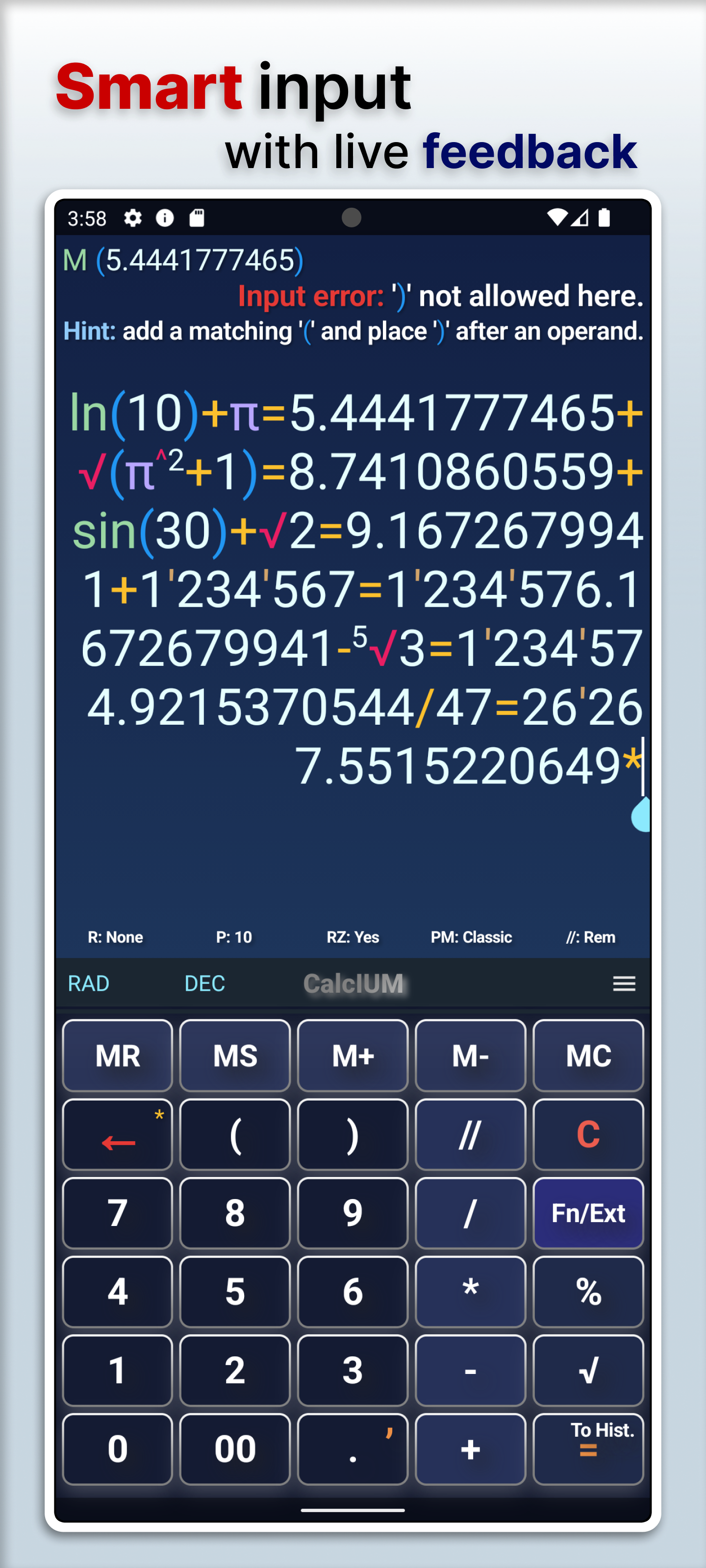Tap the percent key
Image resolution: width=706 pixels, height=1568 pixels.
click(x=588, y=1291)
